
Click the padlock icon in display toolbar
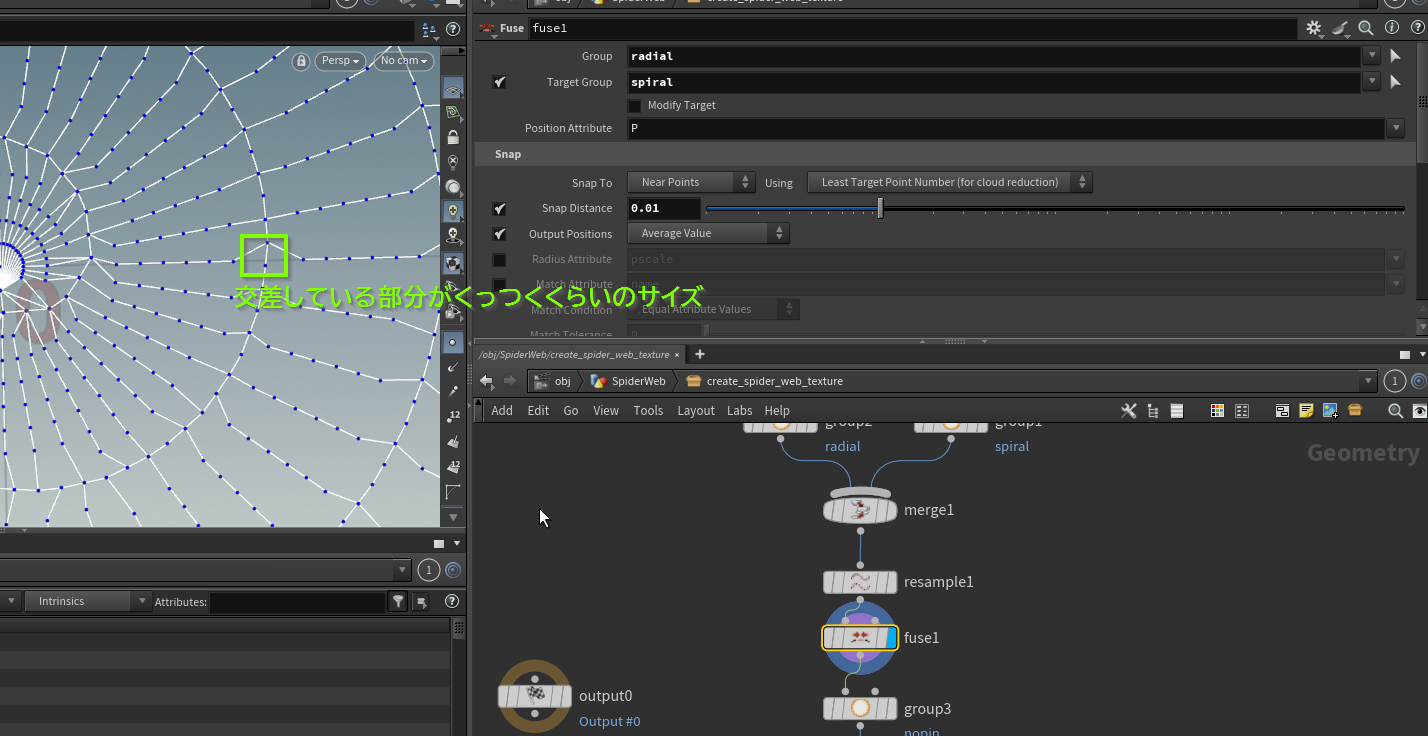(453, 137)
